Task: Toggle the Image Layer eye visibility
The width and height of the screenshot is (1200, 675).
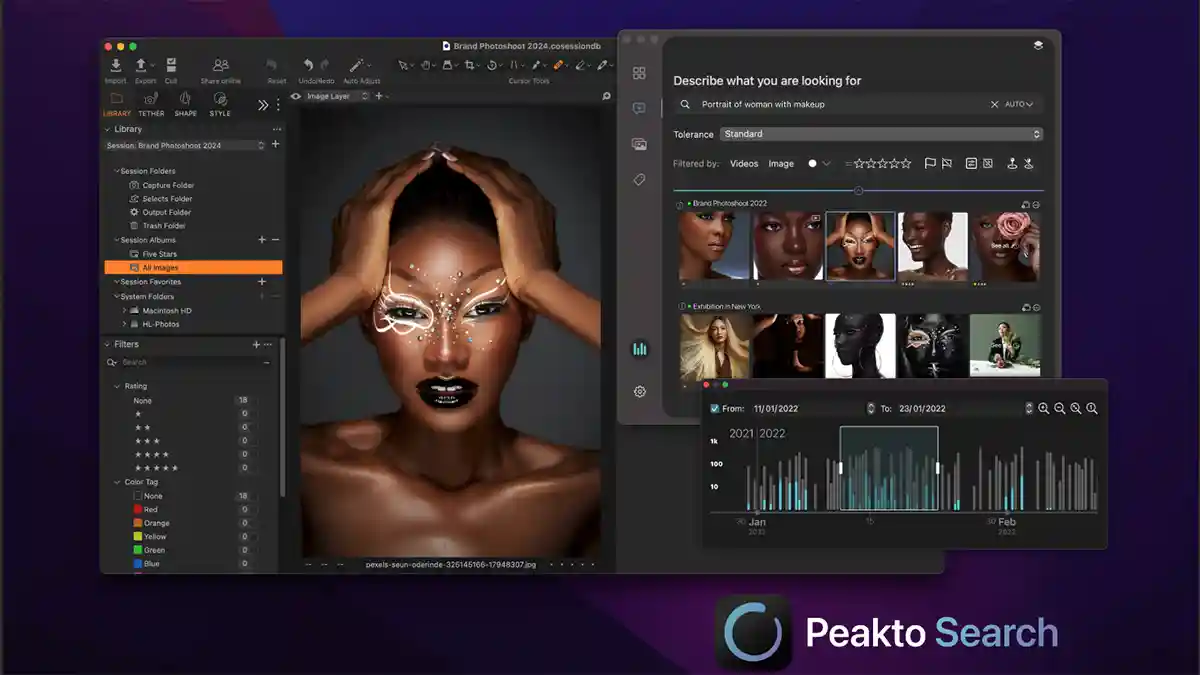Action: [296, 96]
